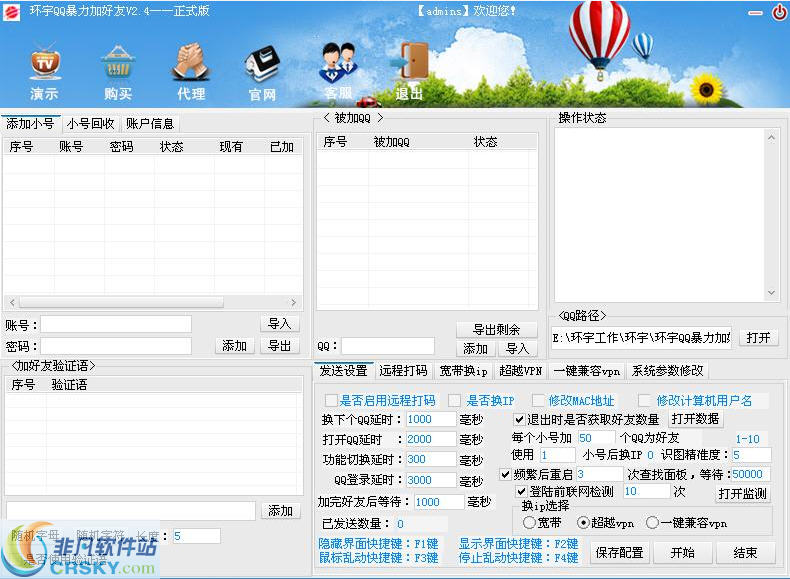Switch to 一键兼容vpn tab
The image size is (790, 579).
(586, 370)
